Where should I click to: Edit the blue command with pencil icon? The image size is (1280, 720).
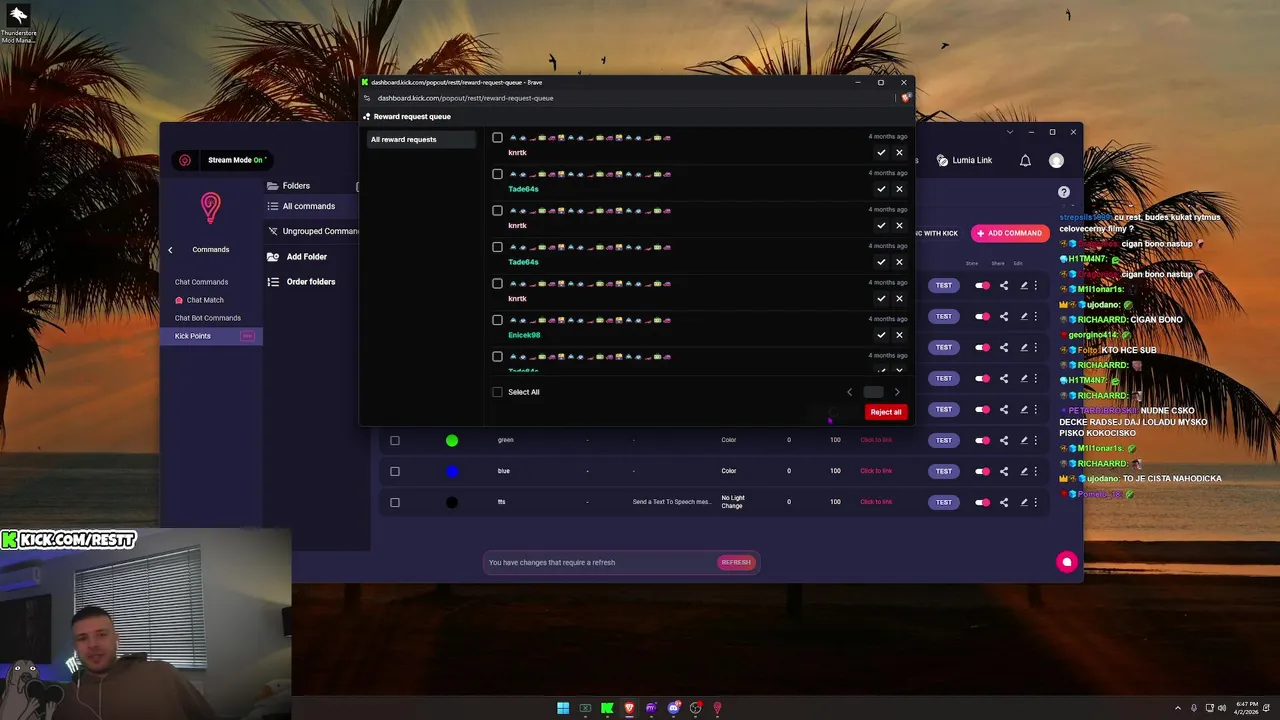[1024, 471]
